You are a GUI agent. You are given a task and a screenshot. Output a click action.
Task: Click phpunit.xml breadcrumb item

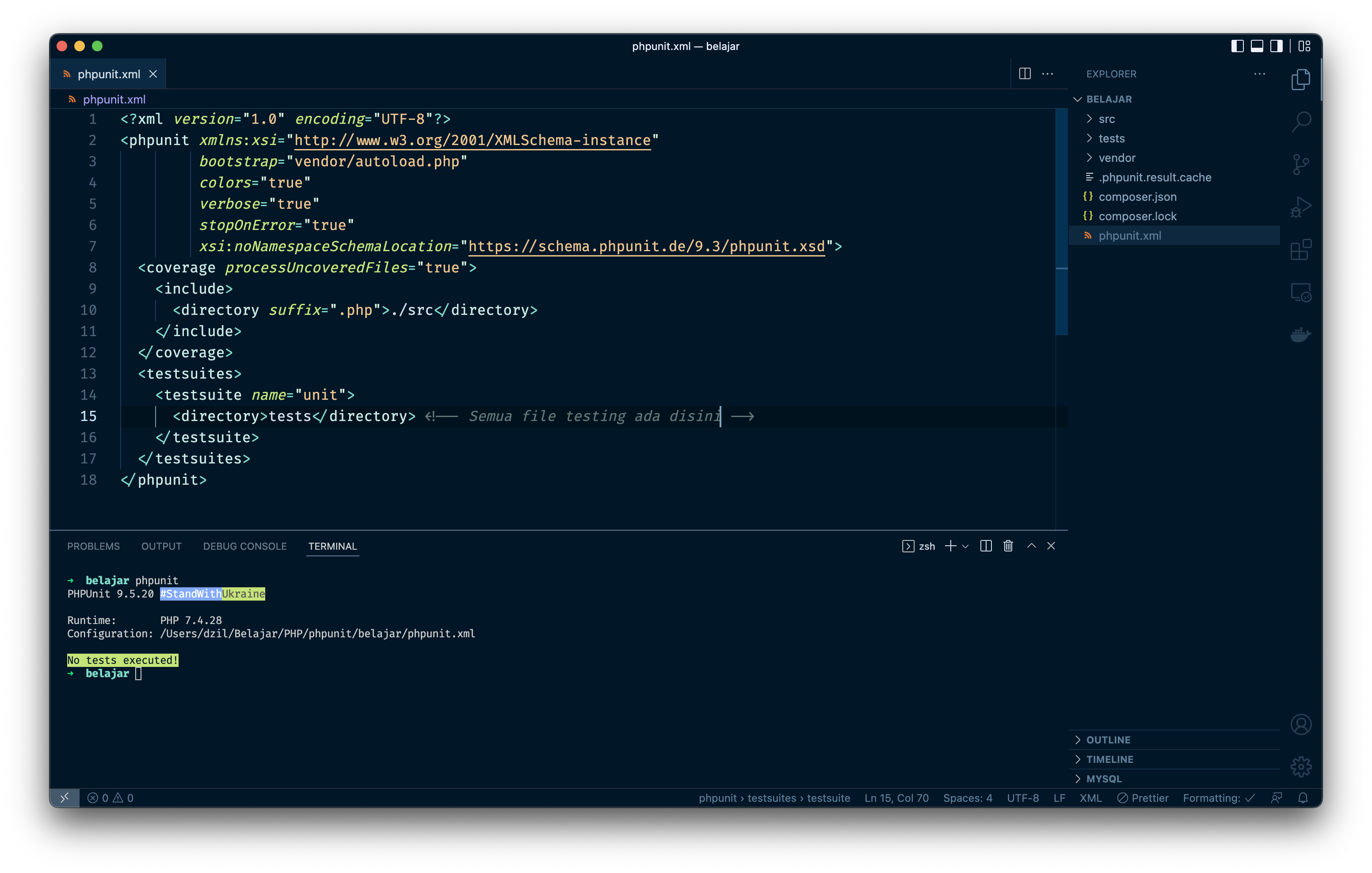point(114,99)
